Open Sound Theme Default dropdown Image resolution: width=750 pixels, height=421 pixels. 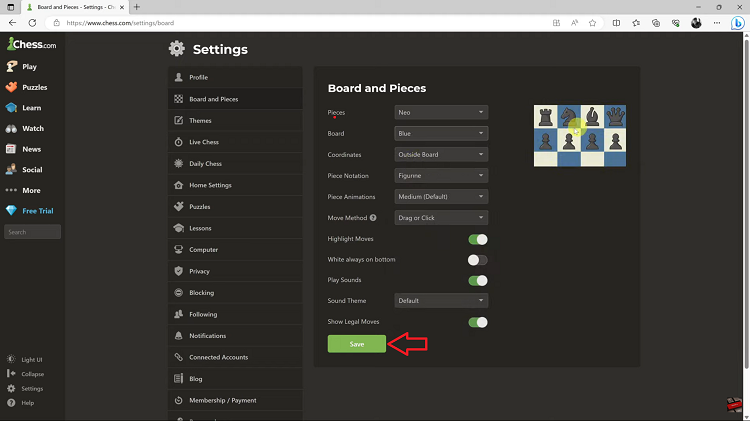click(x=441, y=300)
